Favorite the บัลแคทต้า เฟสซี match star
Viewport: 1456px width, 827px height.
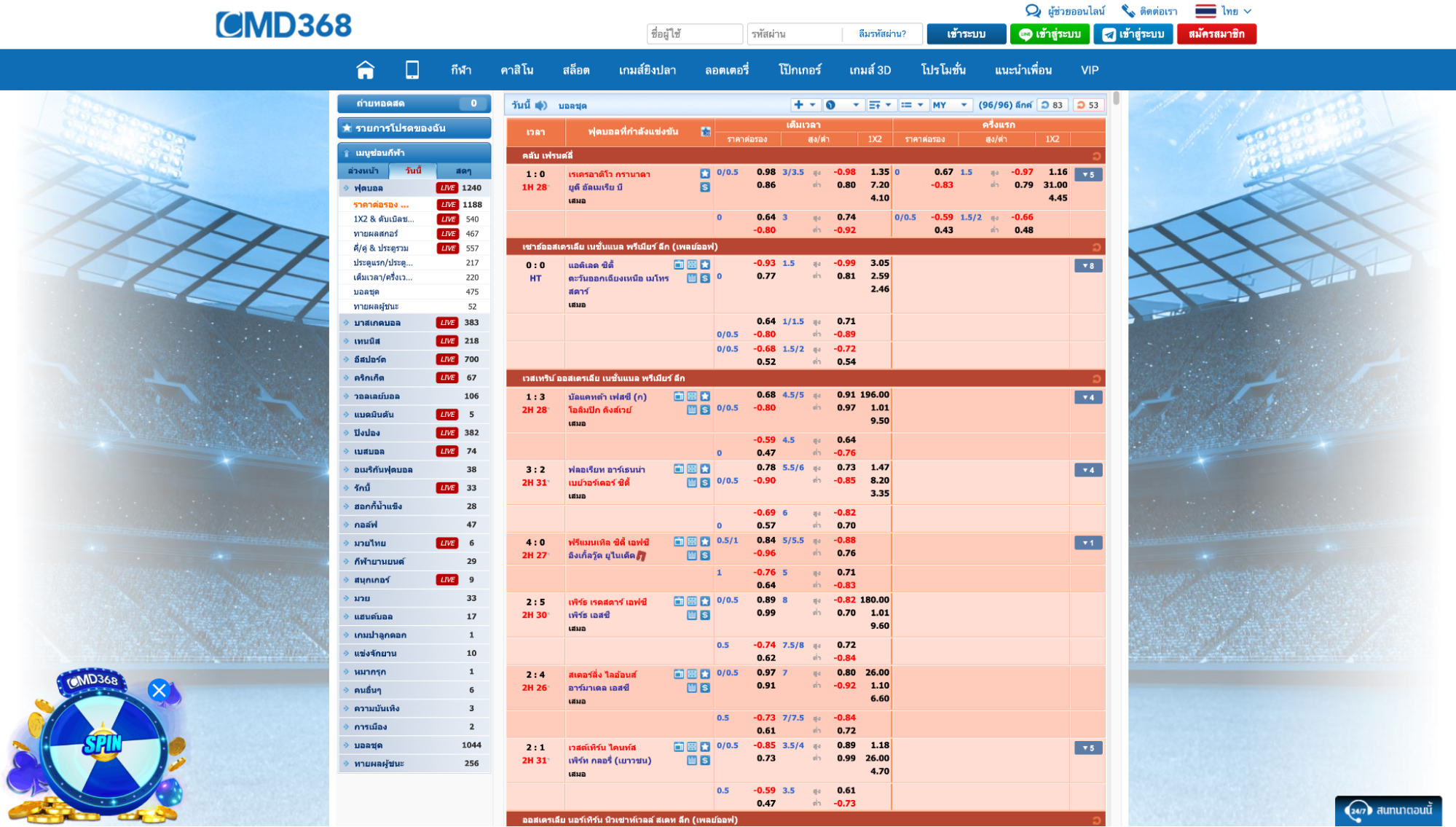click(x=705, y=397)
